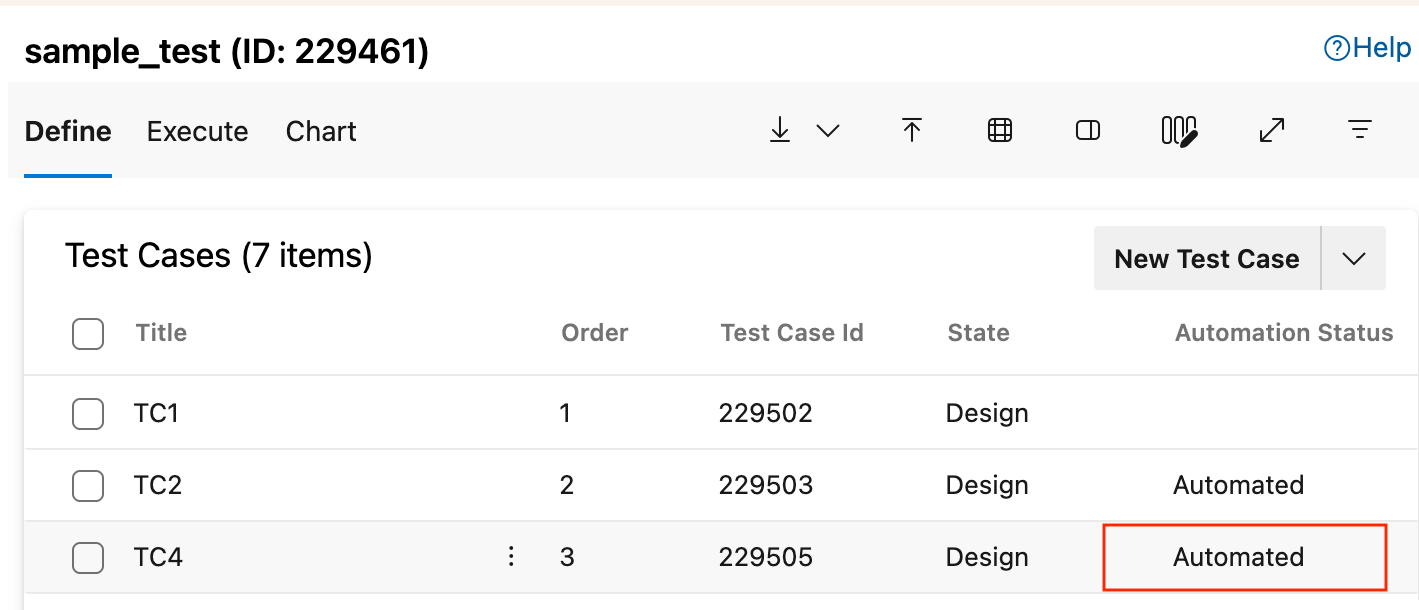Open the context menu for TC4
1419x610 pixels.
point(511,557)
